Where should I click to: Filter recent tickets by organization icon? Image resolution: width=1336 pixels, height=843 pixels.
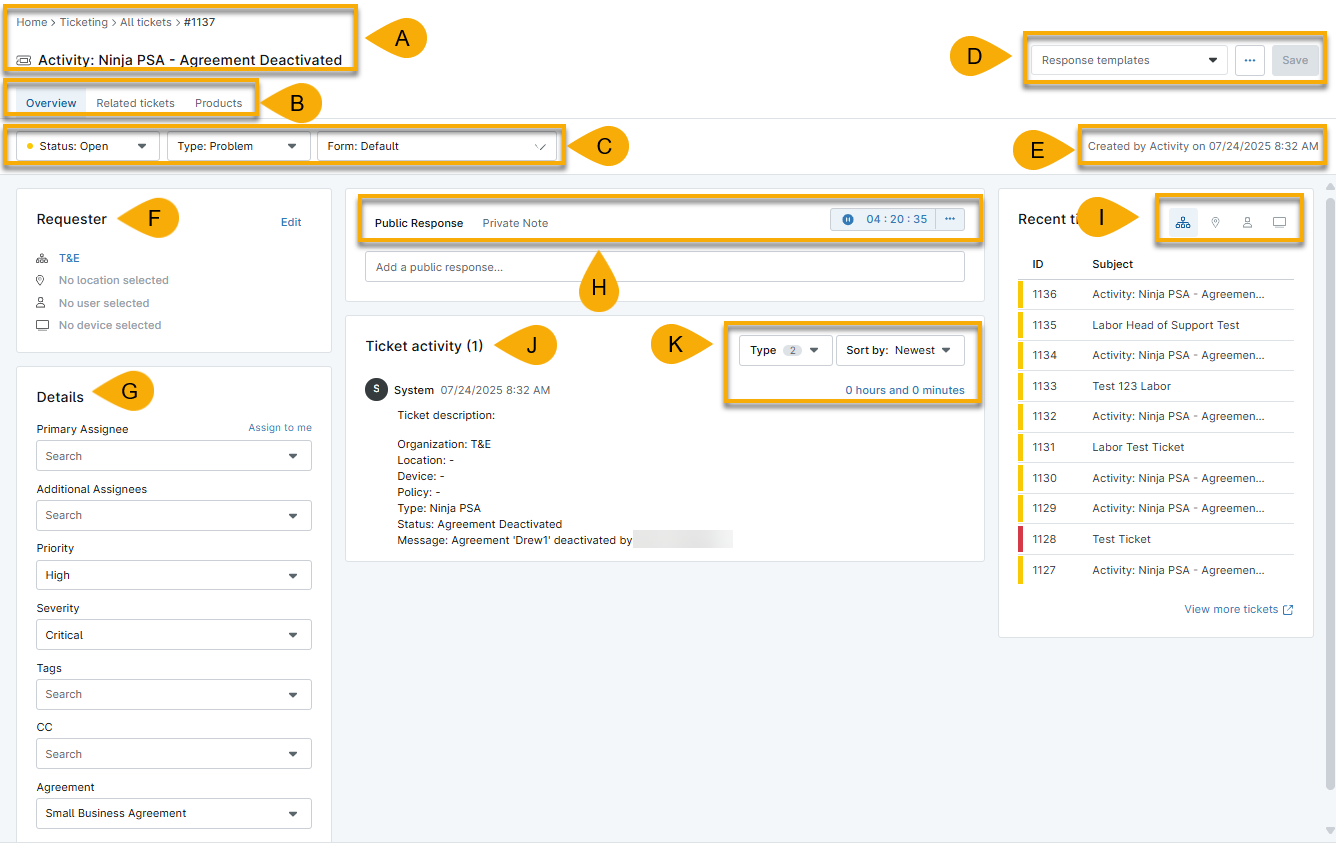coord(1183,222)
